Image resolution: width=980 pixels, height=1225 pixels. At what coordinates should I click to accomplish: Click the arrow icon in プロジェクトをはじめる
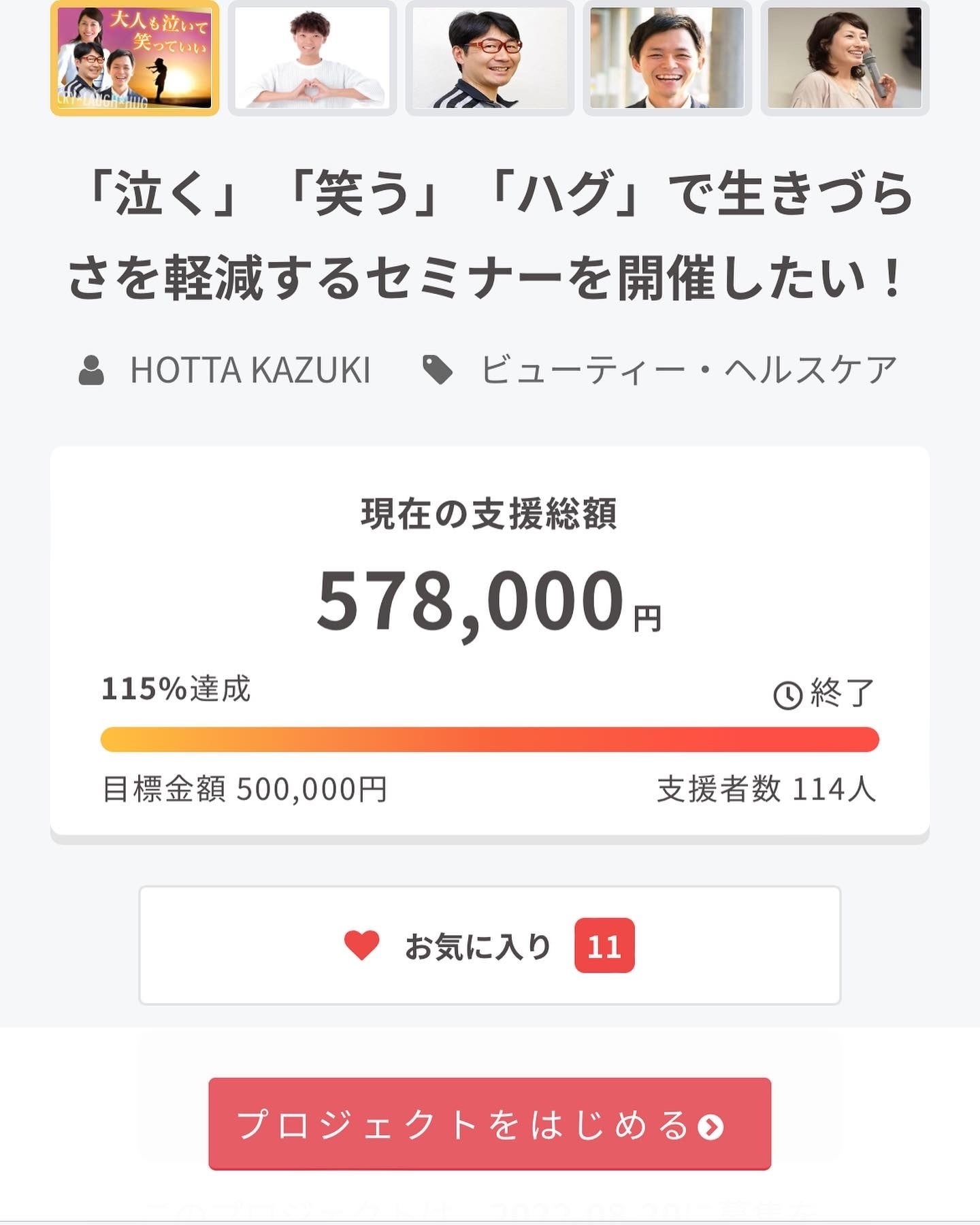coord(710,1126)
